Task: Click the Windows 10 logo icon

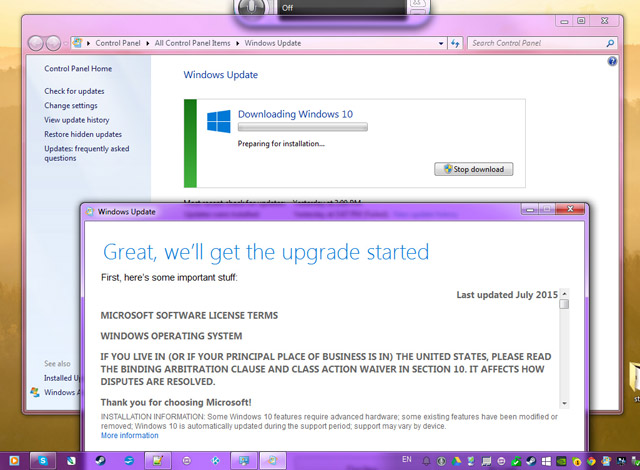Action: tap(219, 122)
